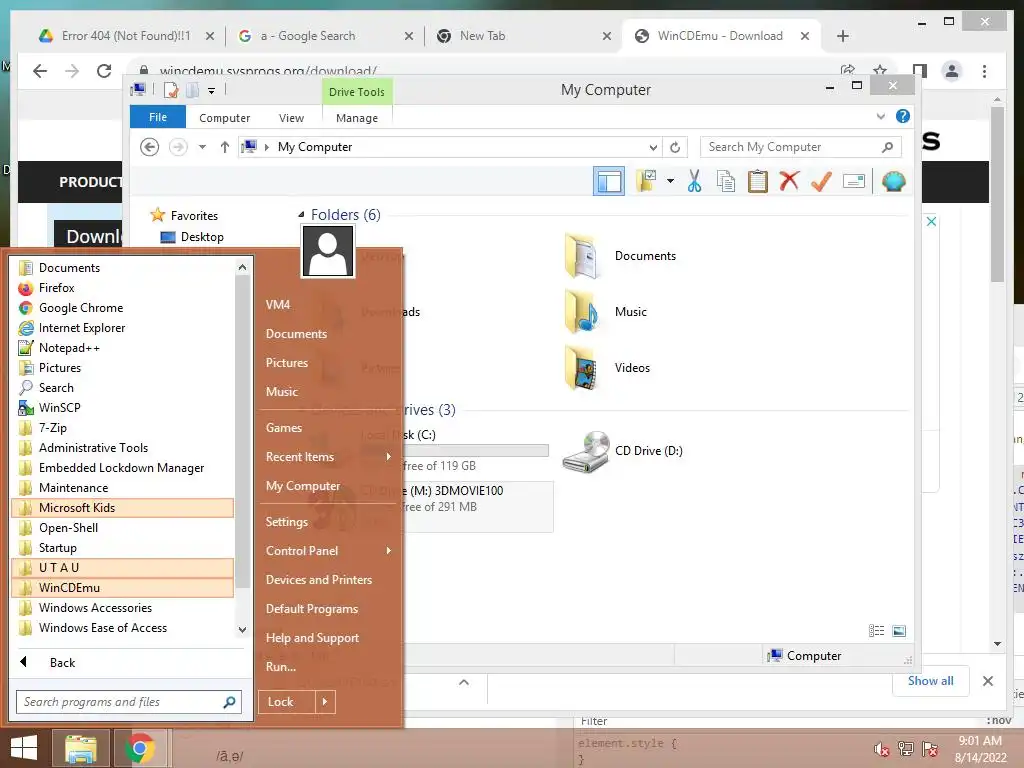Open the Documents folder in Explorer

[620, 256]
